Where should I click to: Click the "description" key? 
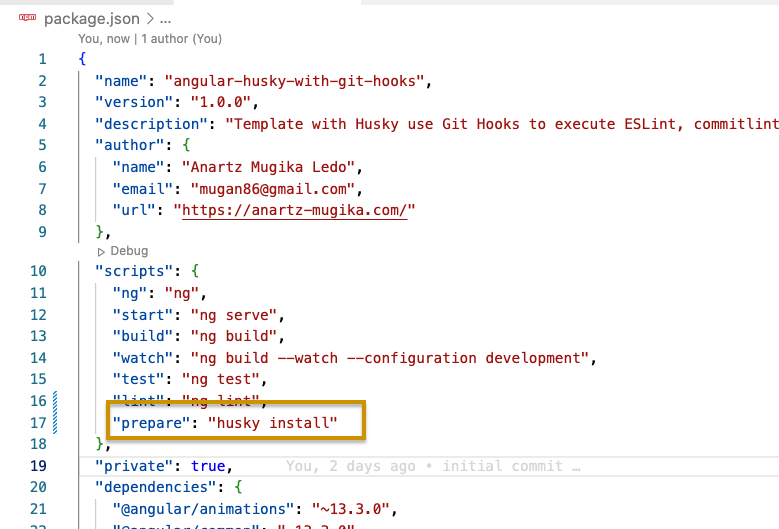click(151, 124)
